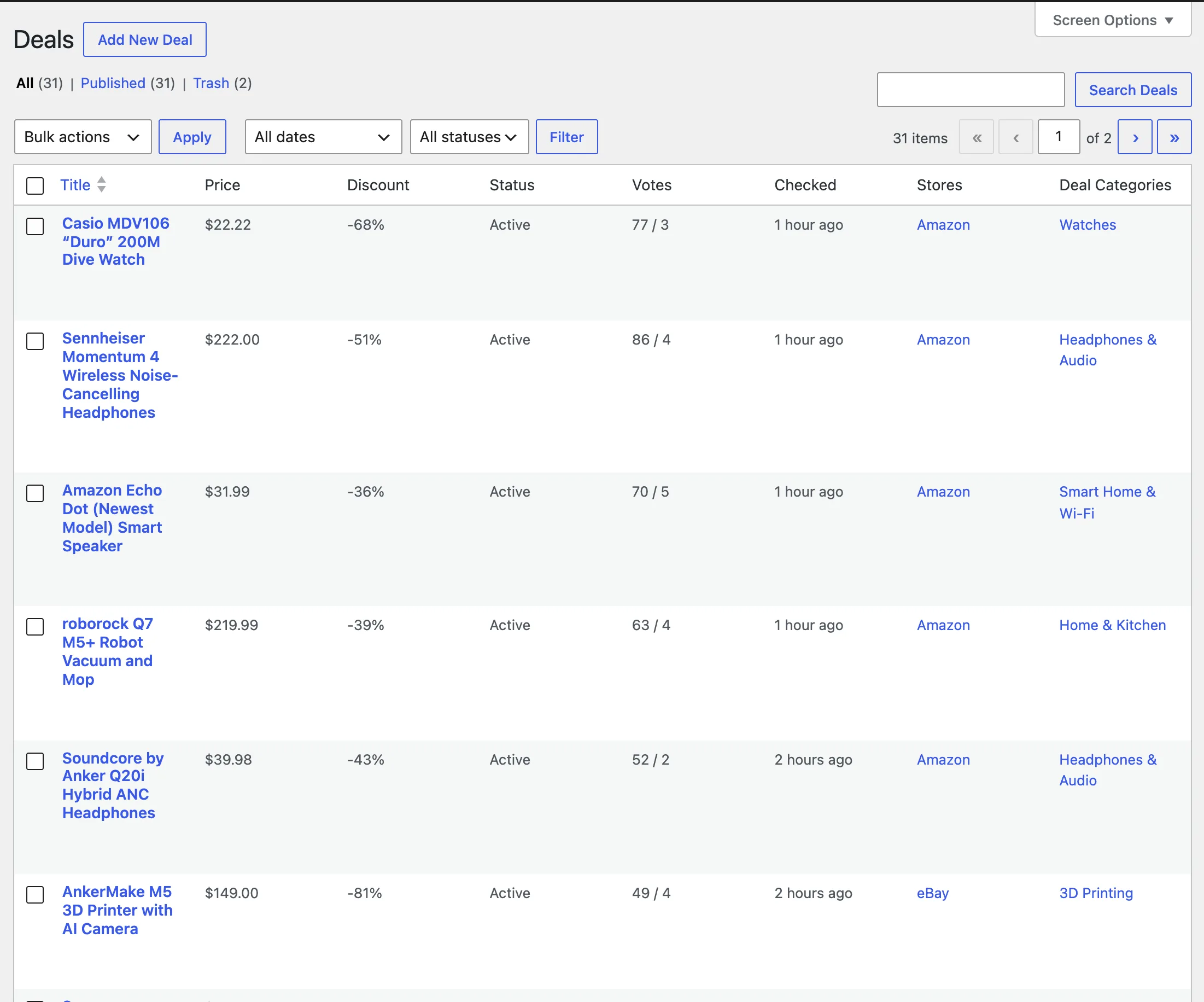Open the Trash deals view
The image size is (1204, 1002).
click(x=211, y=83)
